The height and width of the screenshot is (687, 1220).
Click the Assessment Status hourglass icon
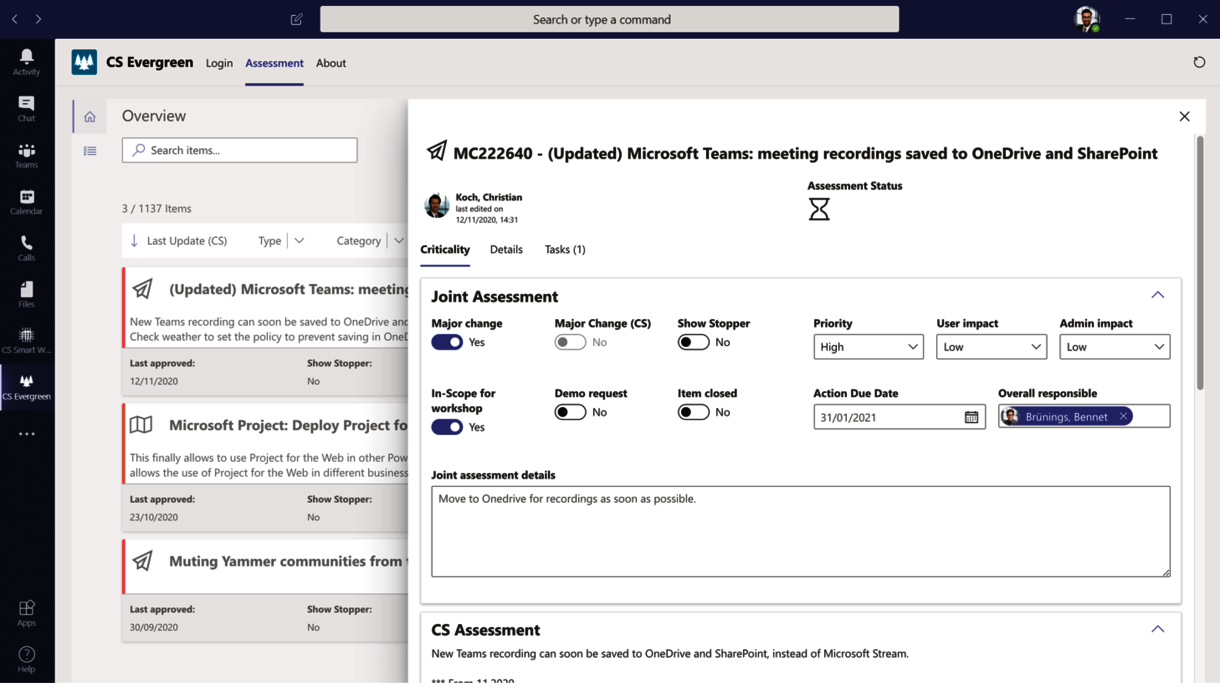(x=819, y=209)
